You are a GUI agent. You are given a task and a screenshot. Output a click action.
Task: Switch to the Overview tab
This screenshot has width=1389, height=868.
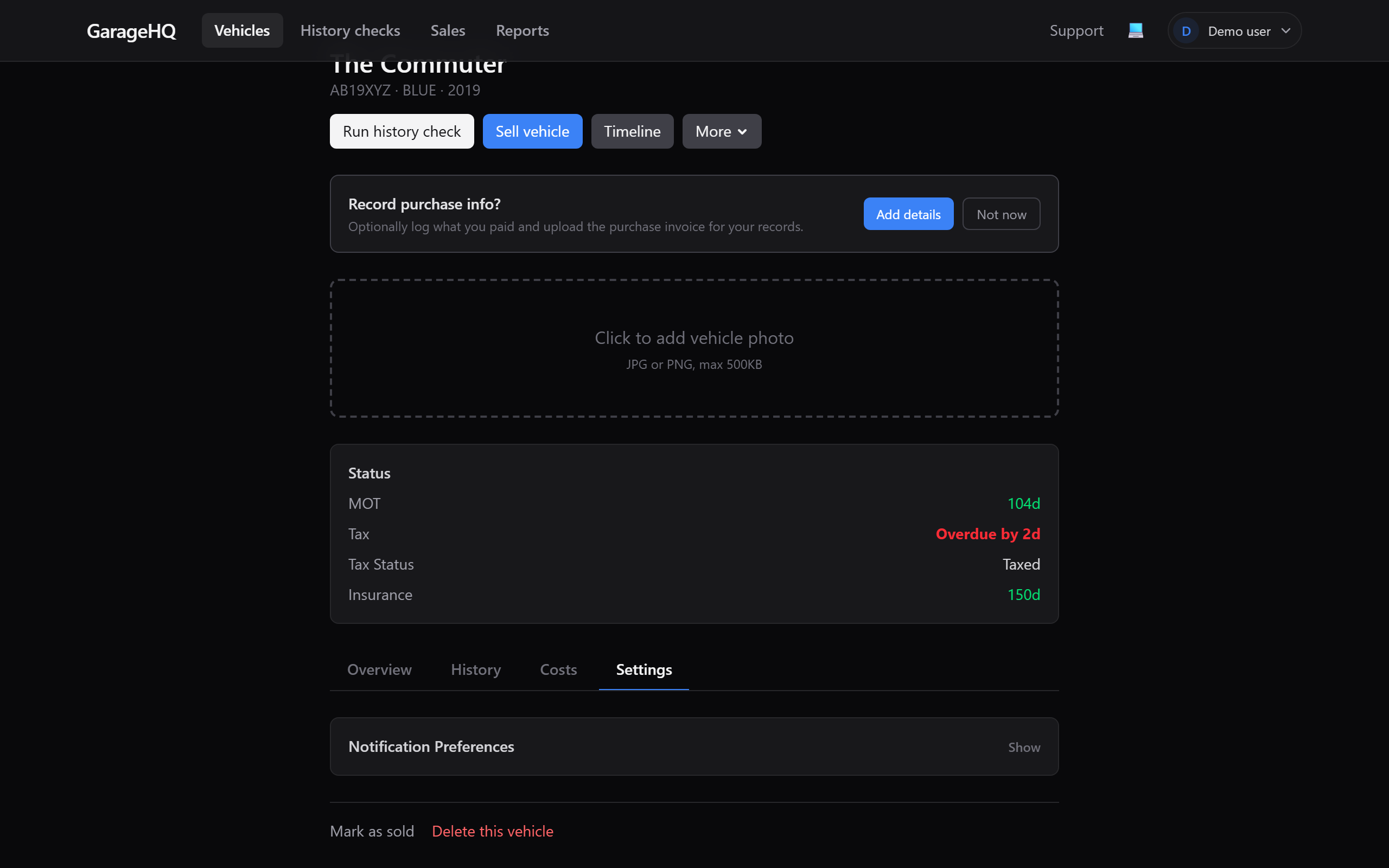[x=379, y=669]
